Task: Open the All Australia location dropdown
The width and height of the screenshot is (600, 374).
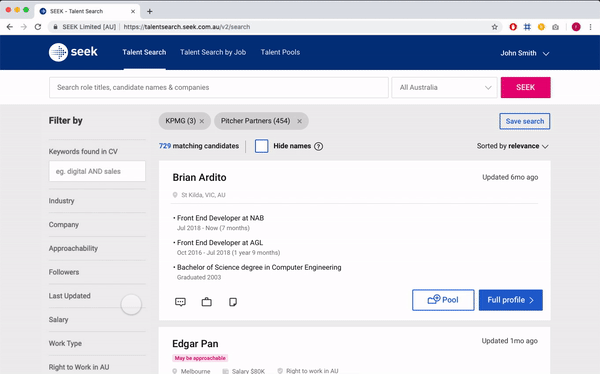Action: tap(445, 87)
